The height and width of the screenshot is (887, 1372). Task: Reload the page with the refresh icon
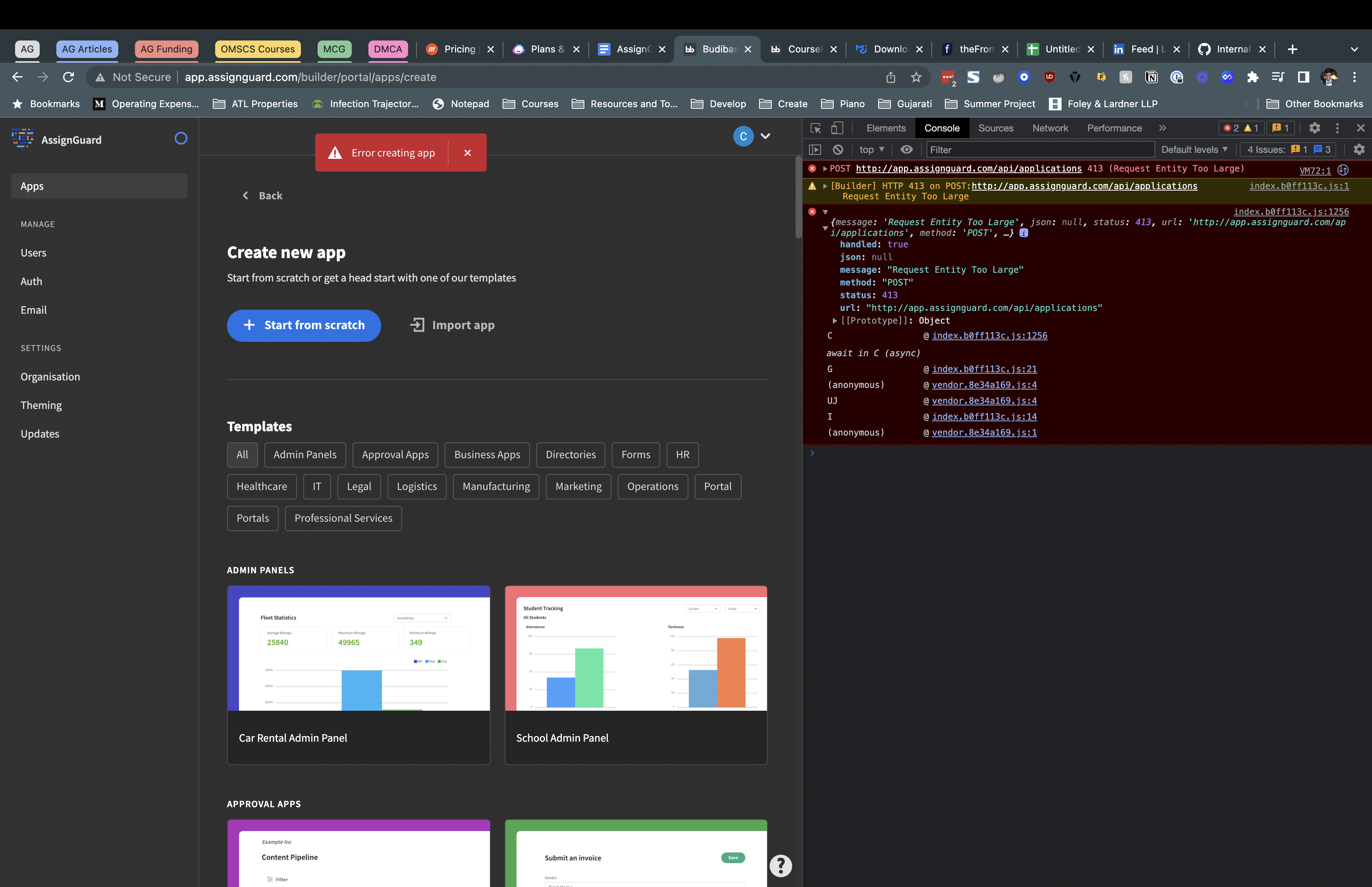point(69,77)
